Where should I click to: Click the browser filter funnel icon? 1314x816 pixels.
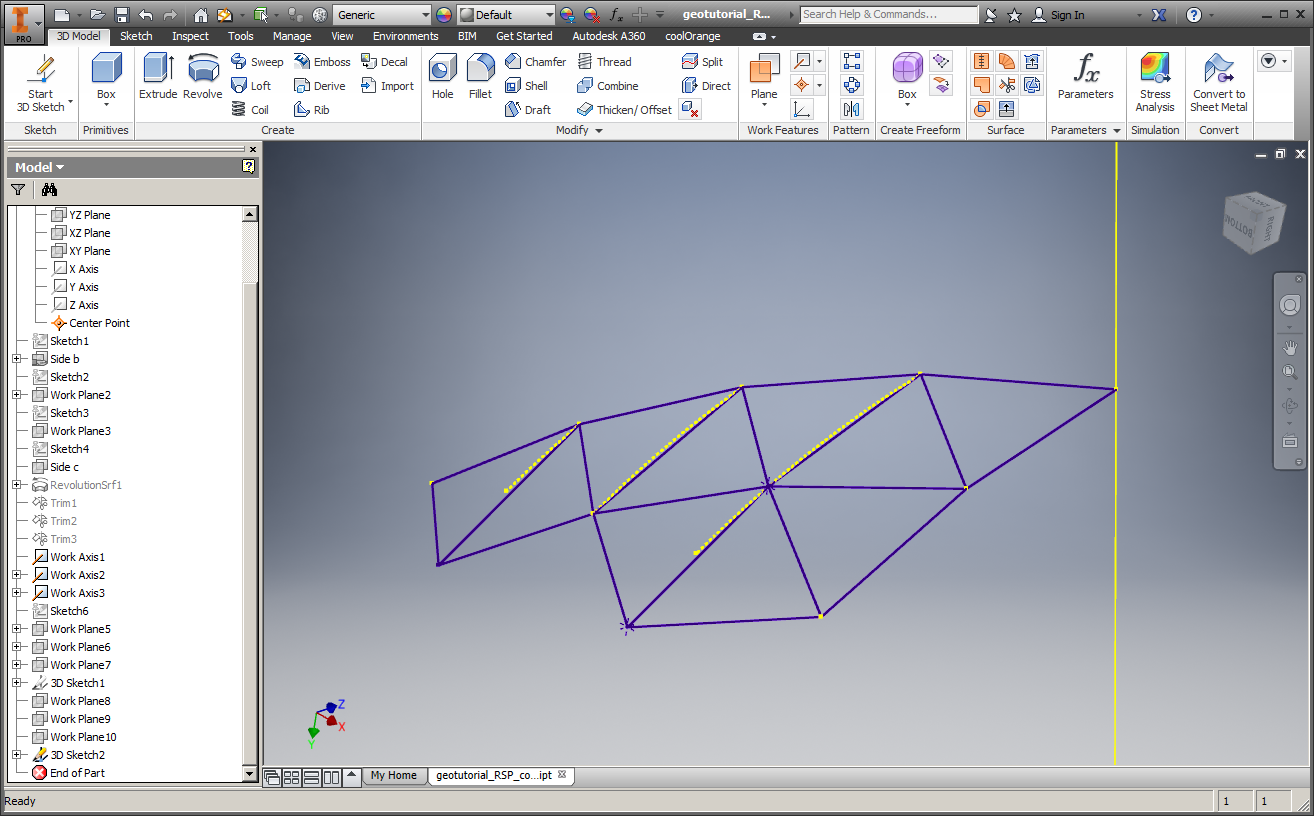coord(18,190)
